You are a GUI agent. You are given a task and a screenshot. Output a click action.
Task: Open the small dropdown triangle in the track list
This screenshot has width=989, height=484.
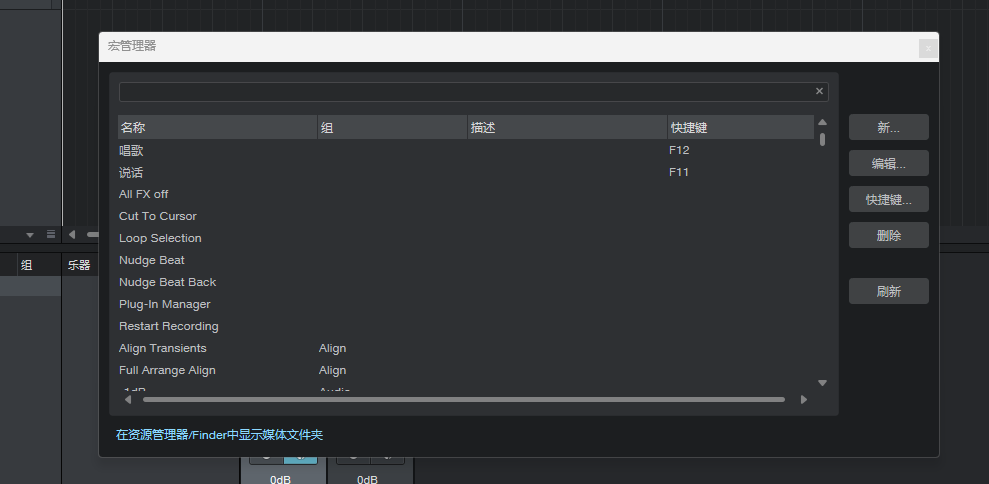tap(30, 235)
